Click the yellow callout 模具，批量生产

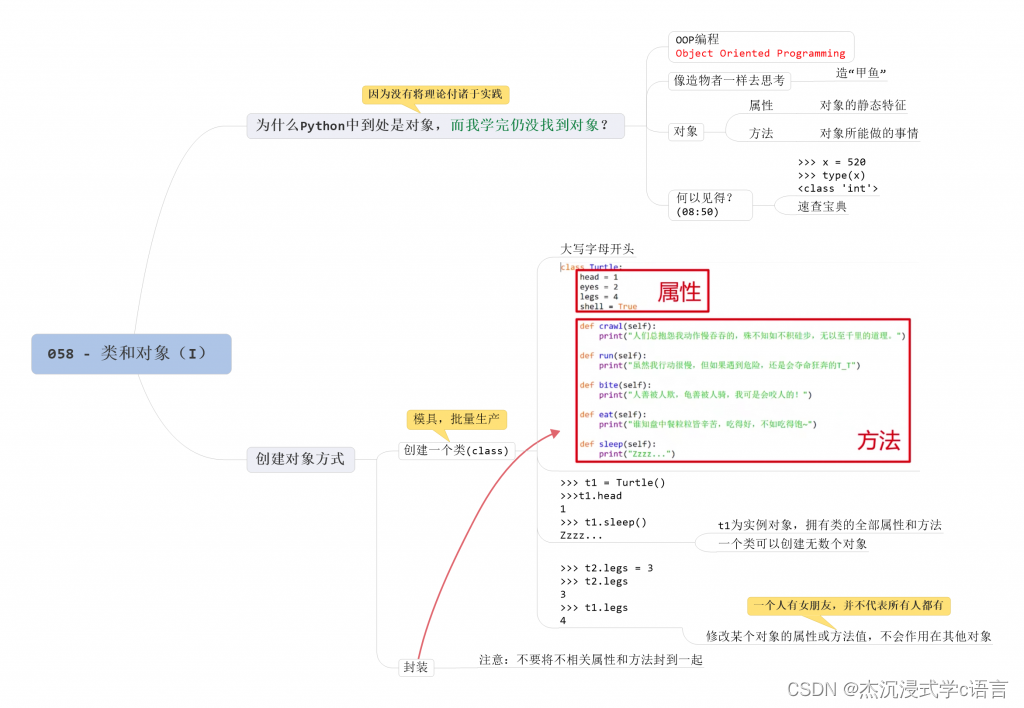[x=457, y=419]
